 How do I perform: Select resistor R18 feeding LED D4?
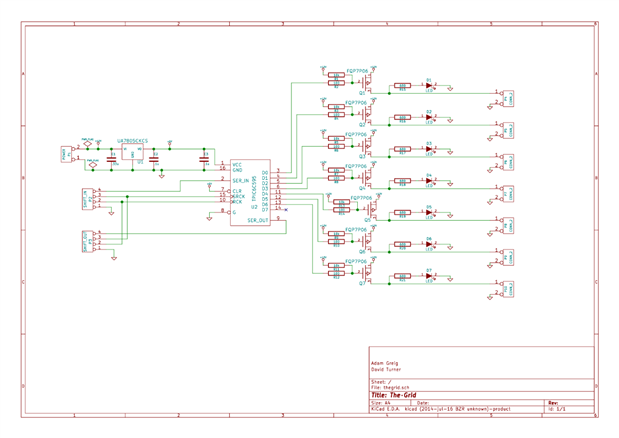402,181
